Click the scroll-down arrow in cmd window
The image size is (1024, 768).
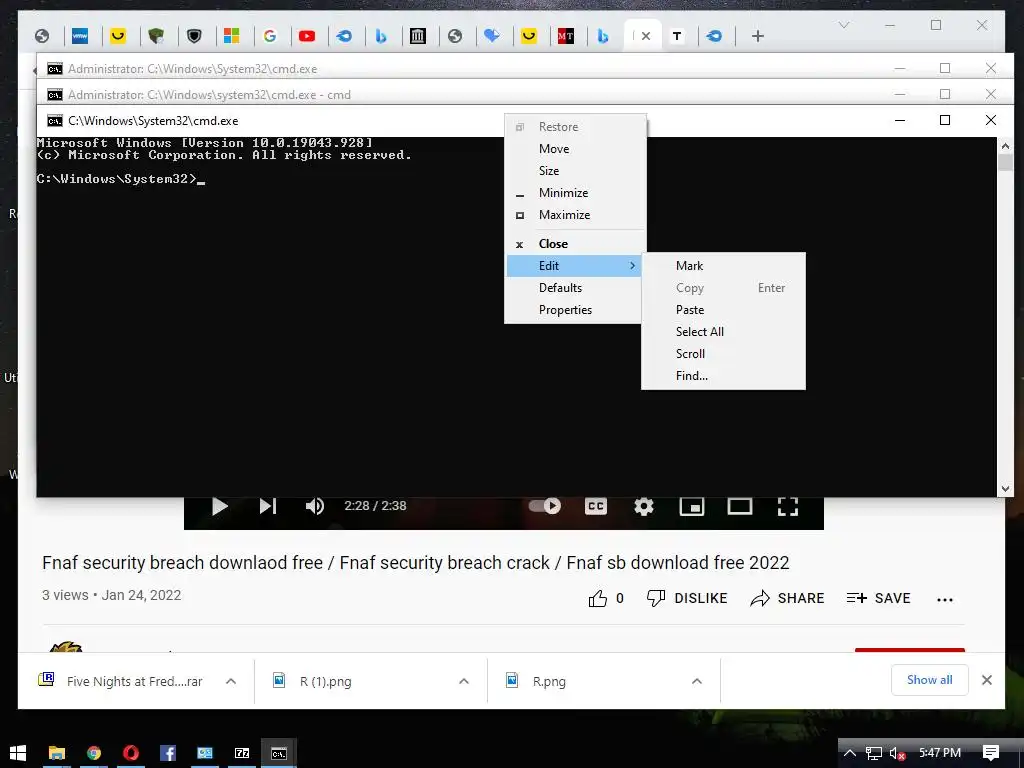(1005, 488)
